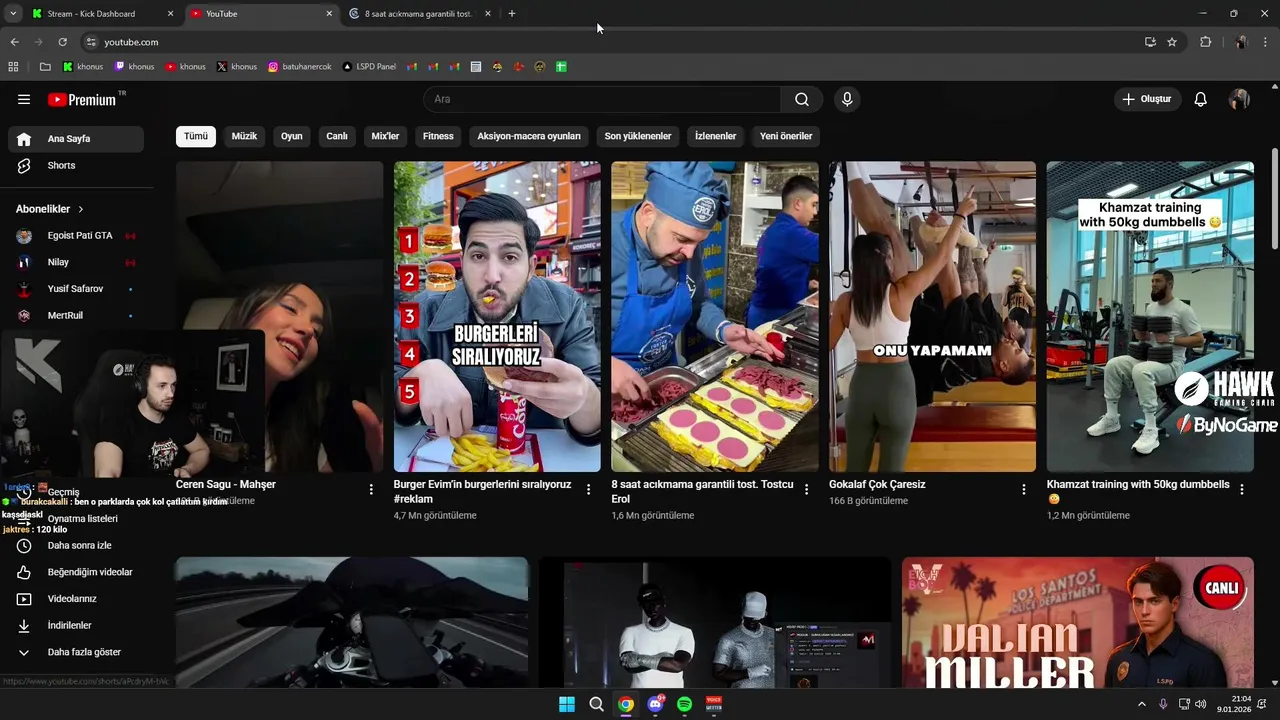The width and height of the screenshot is (1280, 720).
Task: Expand Daha fazla göster in sidebar
Action: [76, 652]
